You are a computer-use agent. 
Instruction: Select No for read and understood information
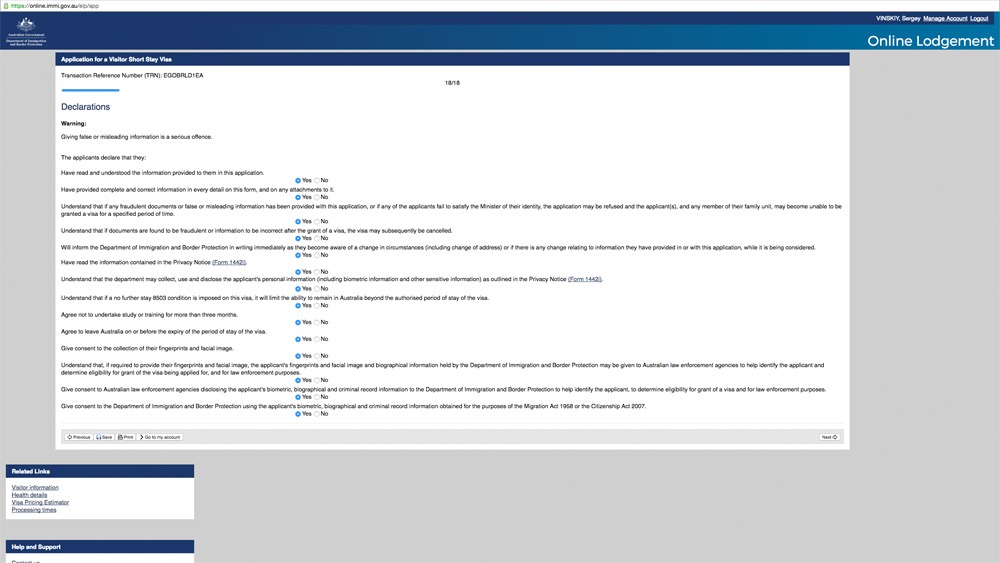coord(317,180)
